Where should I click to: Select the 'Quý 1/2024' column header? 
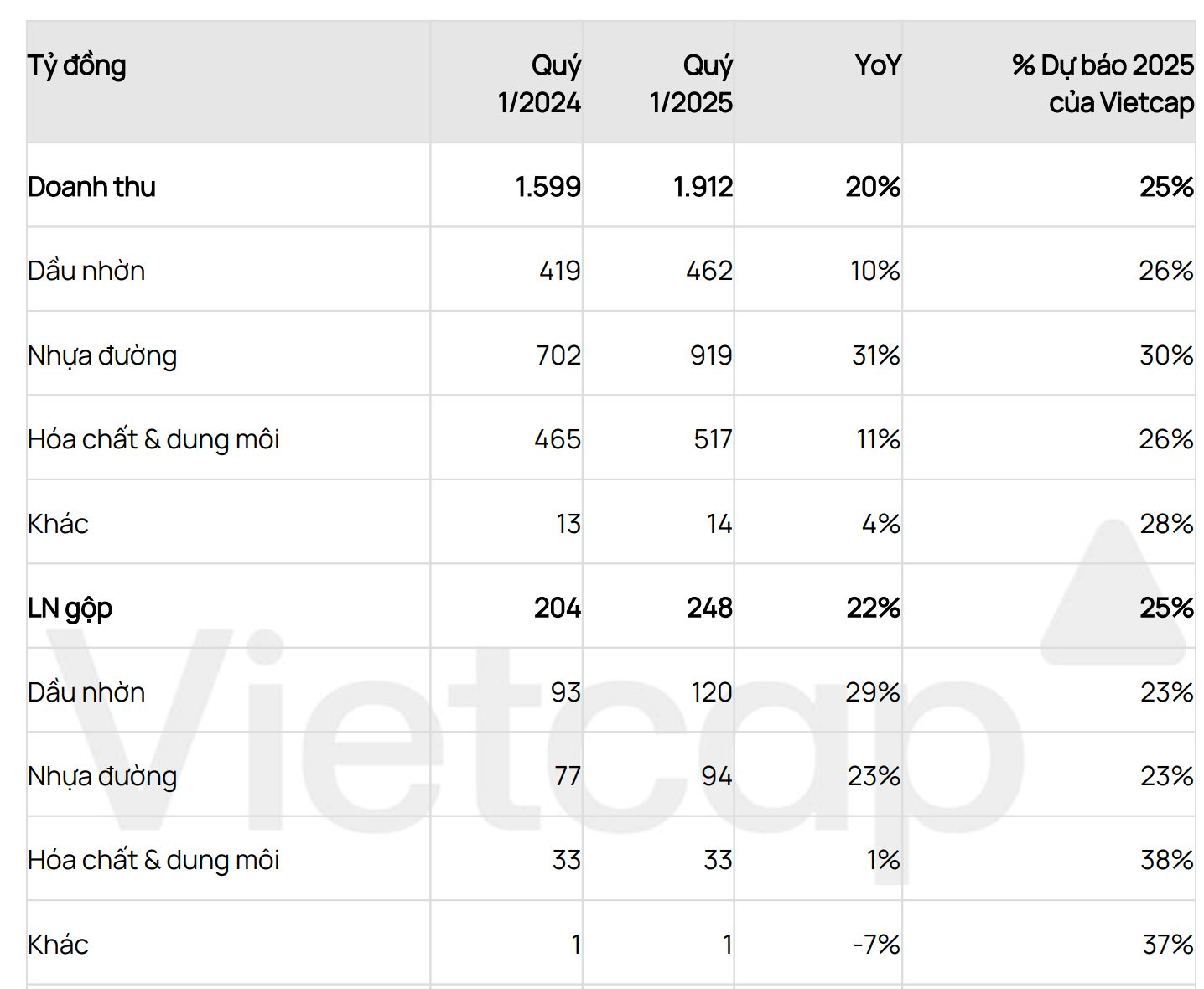[x=539, y=83]
